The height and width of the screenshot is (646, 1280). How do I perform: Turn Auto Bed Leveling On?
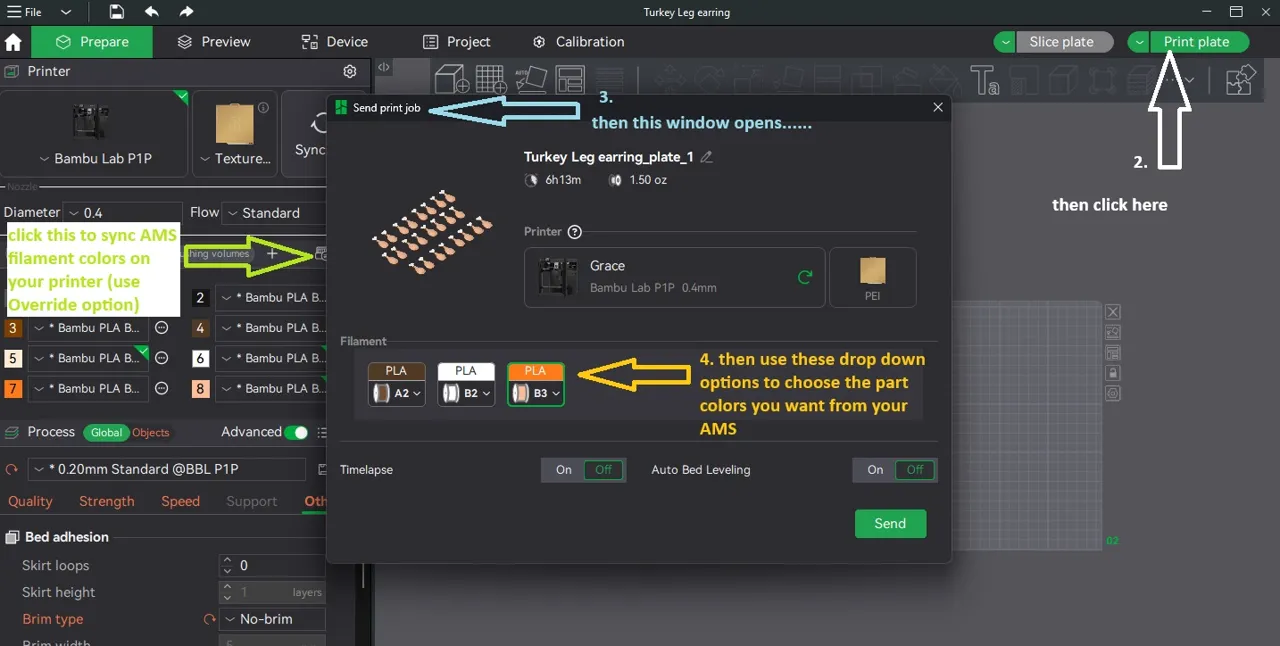click(875, 470)
